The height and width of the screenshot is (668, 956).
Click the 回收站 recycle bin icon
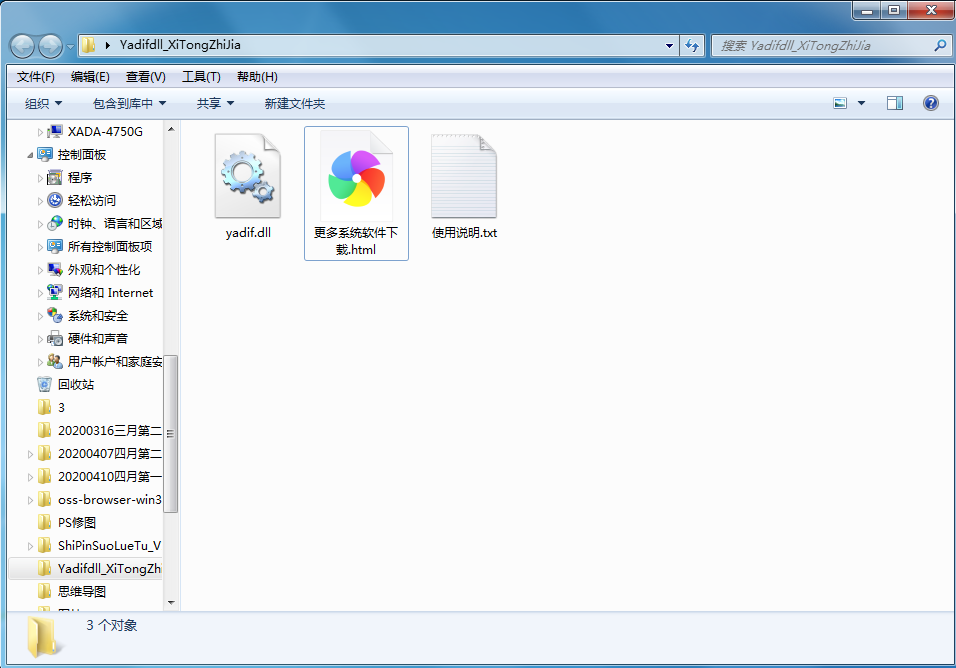point(45,385)
